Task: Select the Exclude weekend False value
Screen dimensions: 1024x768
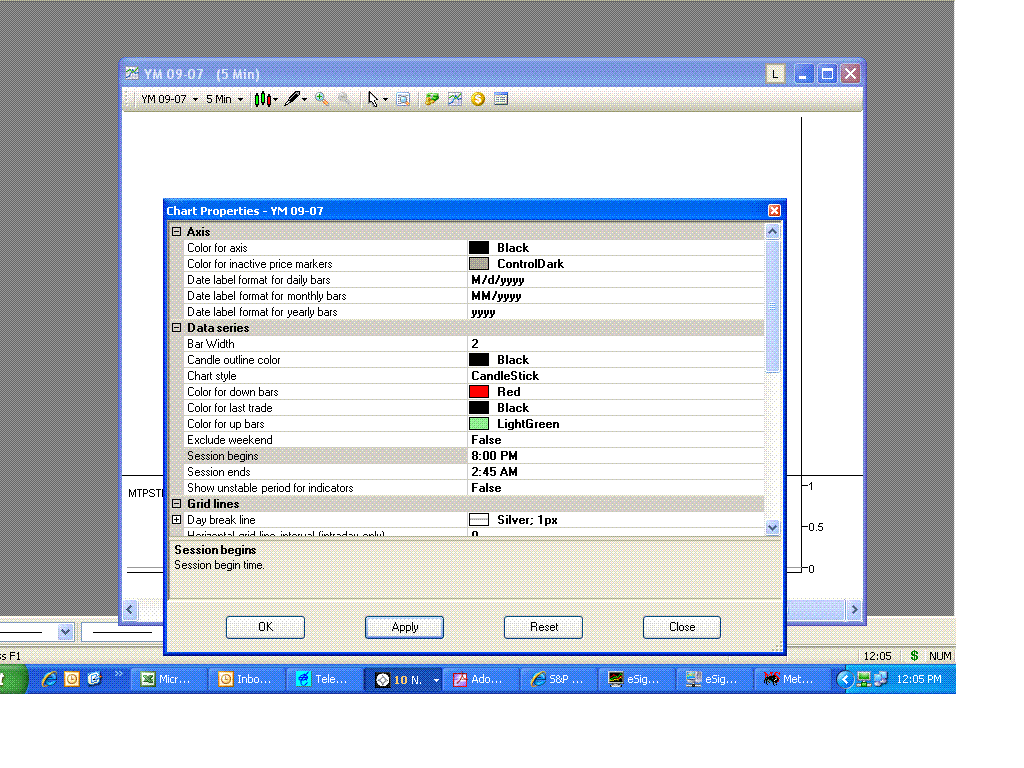Action: click(x=616, y=440)
